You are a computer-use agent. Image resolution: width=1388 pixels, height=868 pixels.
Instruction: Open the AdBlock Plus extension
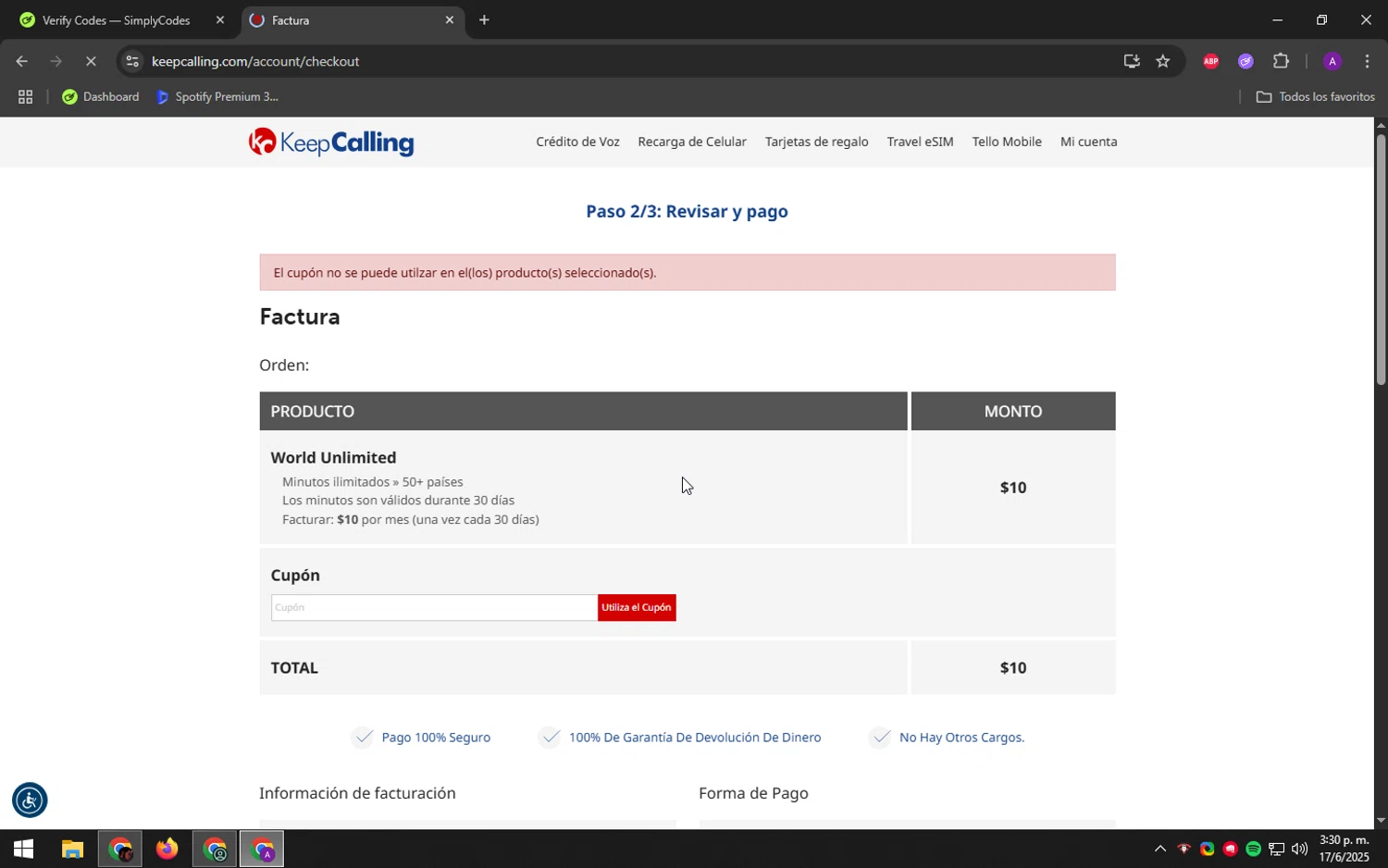1210,61
